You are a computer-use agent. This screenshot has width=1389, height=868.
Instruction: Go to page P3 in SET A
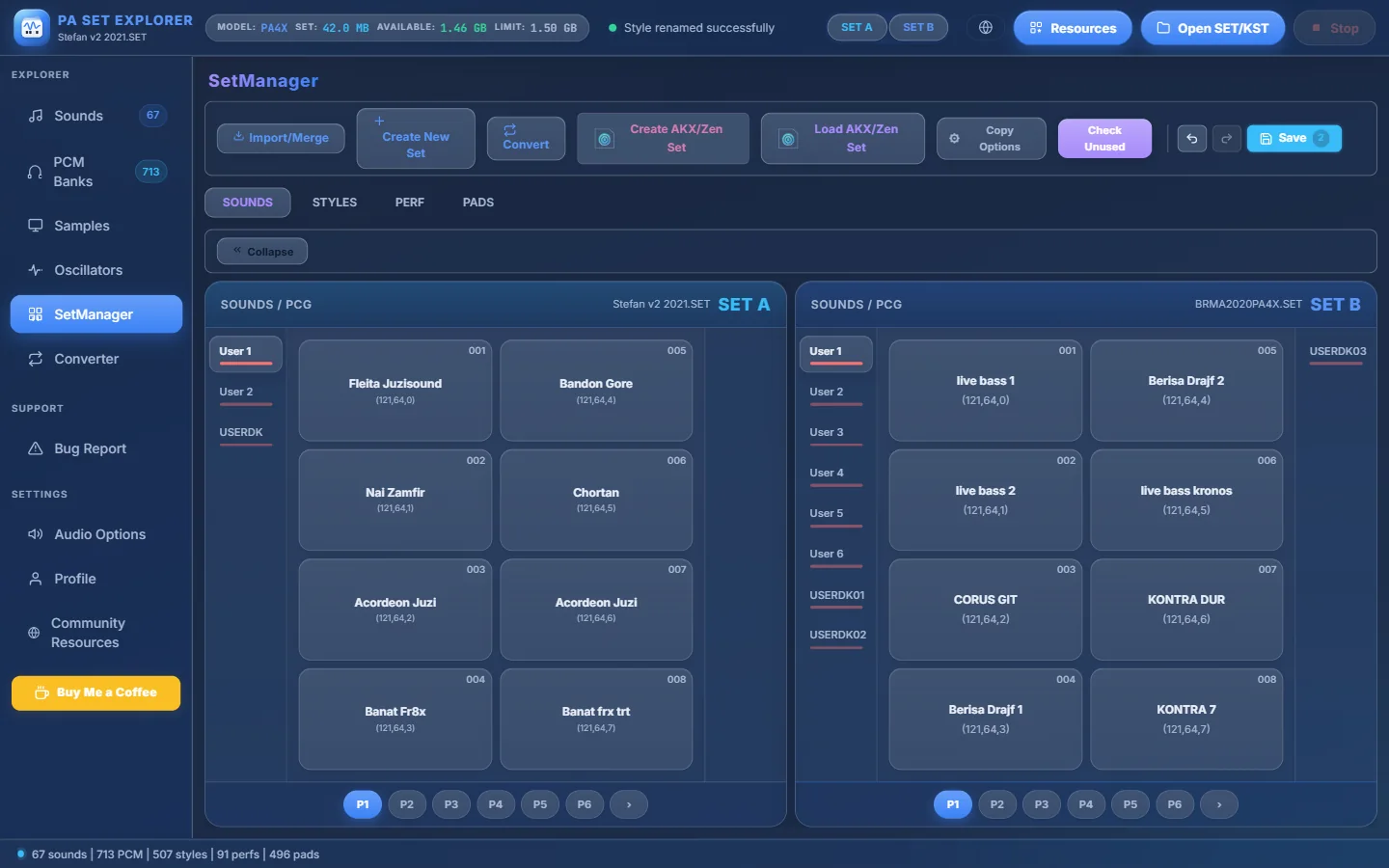point(451,804)
